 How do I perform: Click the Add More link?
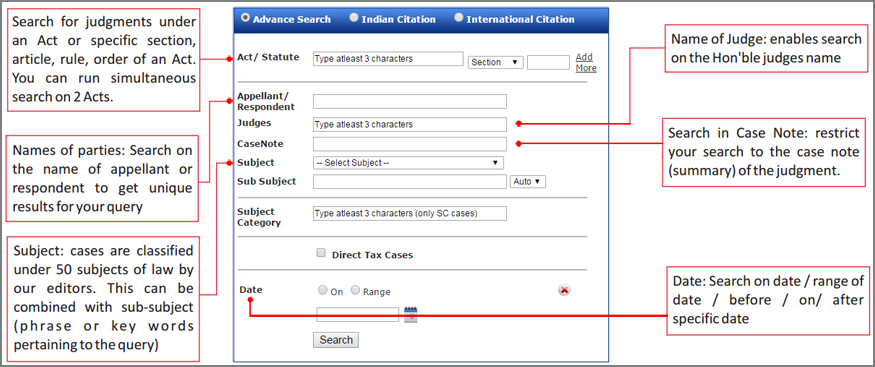point(586,62)
